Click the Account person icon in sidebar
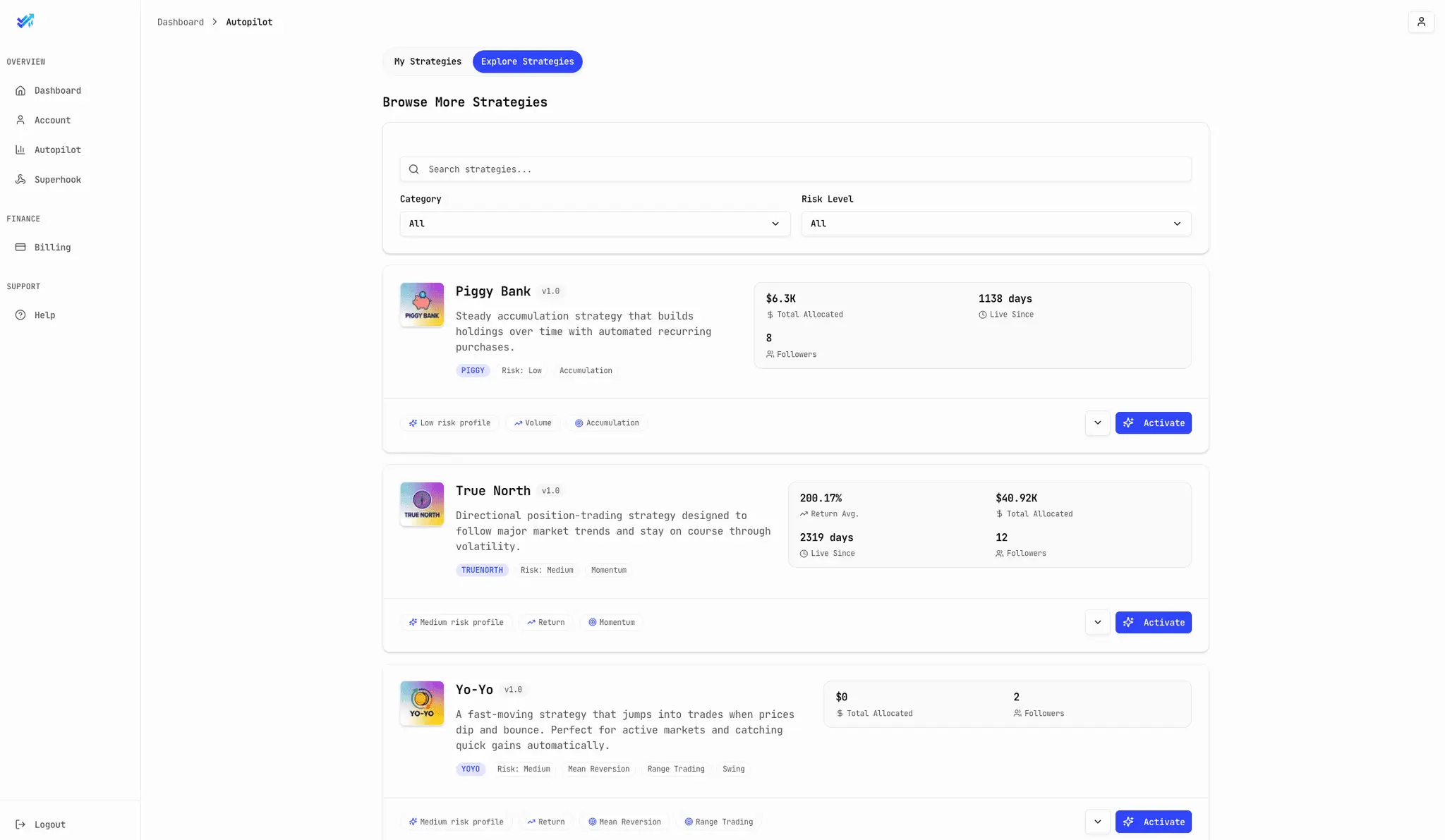Viewport: 1445px width, 840px height. pos(20,120)
